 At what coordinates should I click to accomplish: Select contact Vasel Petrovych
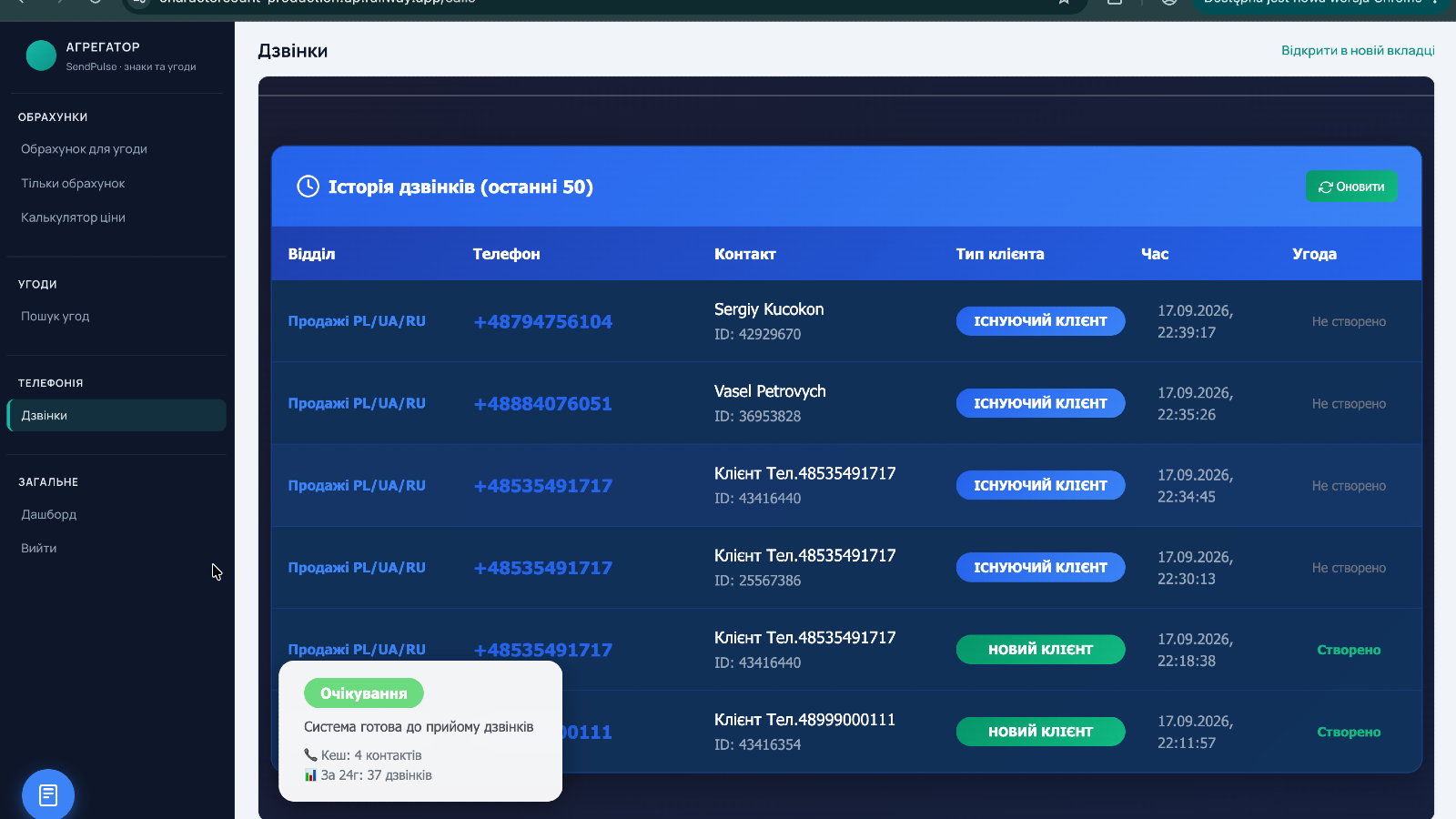point(770,391)
